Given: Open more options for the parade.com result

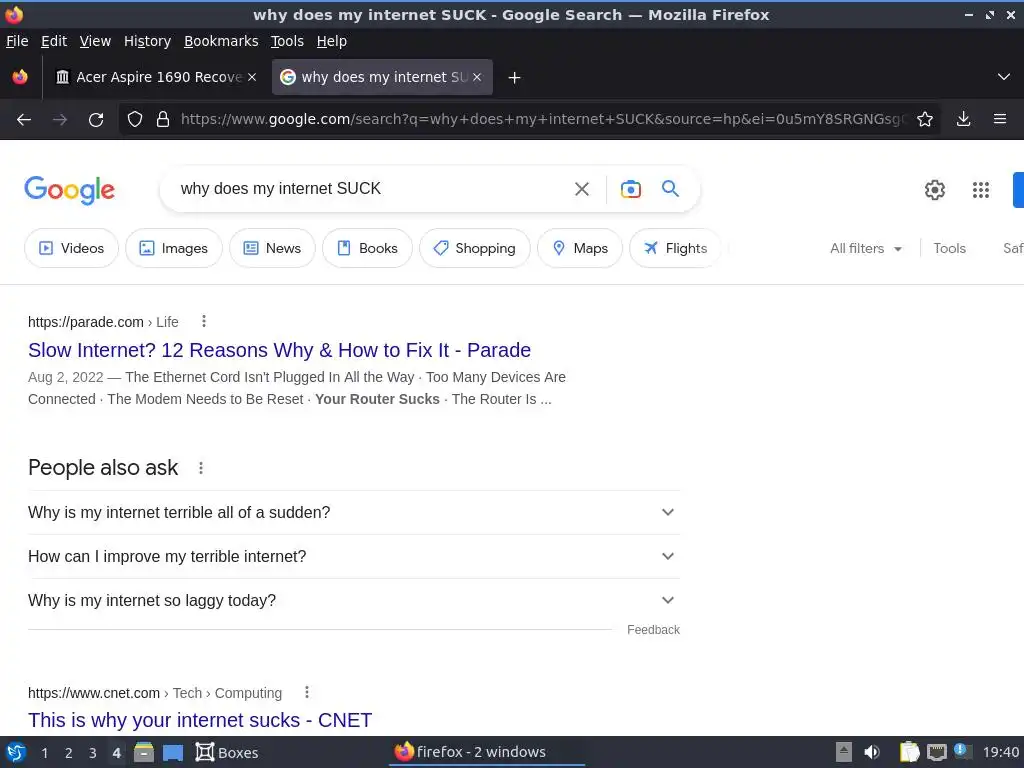Looking at the screenshot, I should (x=204, y=321).
